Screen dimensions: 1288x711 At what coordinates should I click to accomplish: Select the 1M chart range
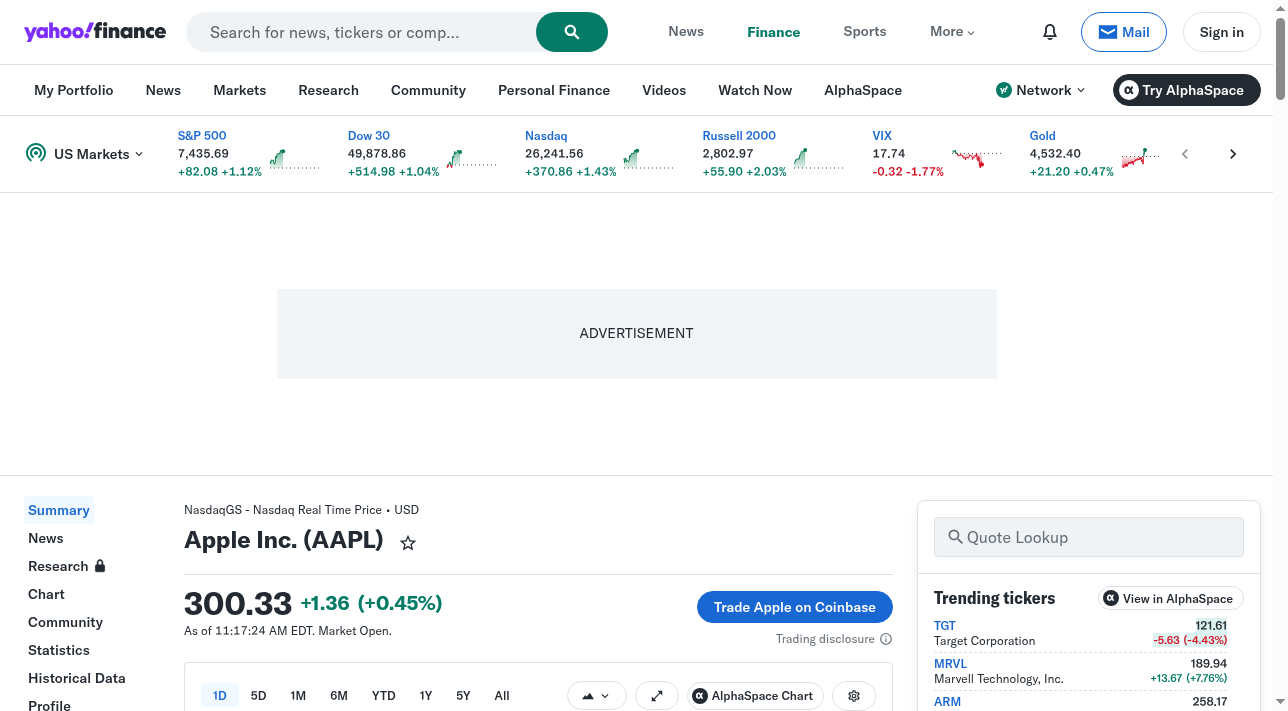coord(298,696)
